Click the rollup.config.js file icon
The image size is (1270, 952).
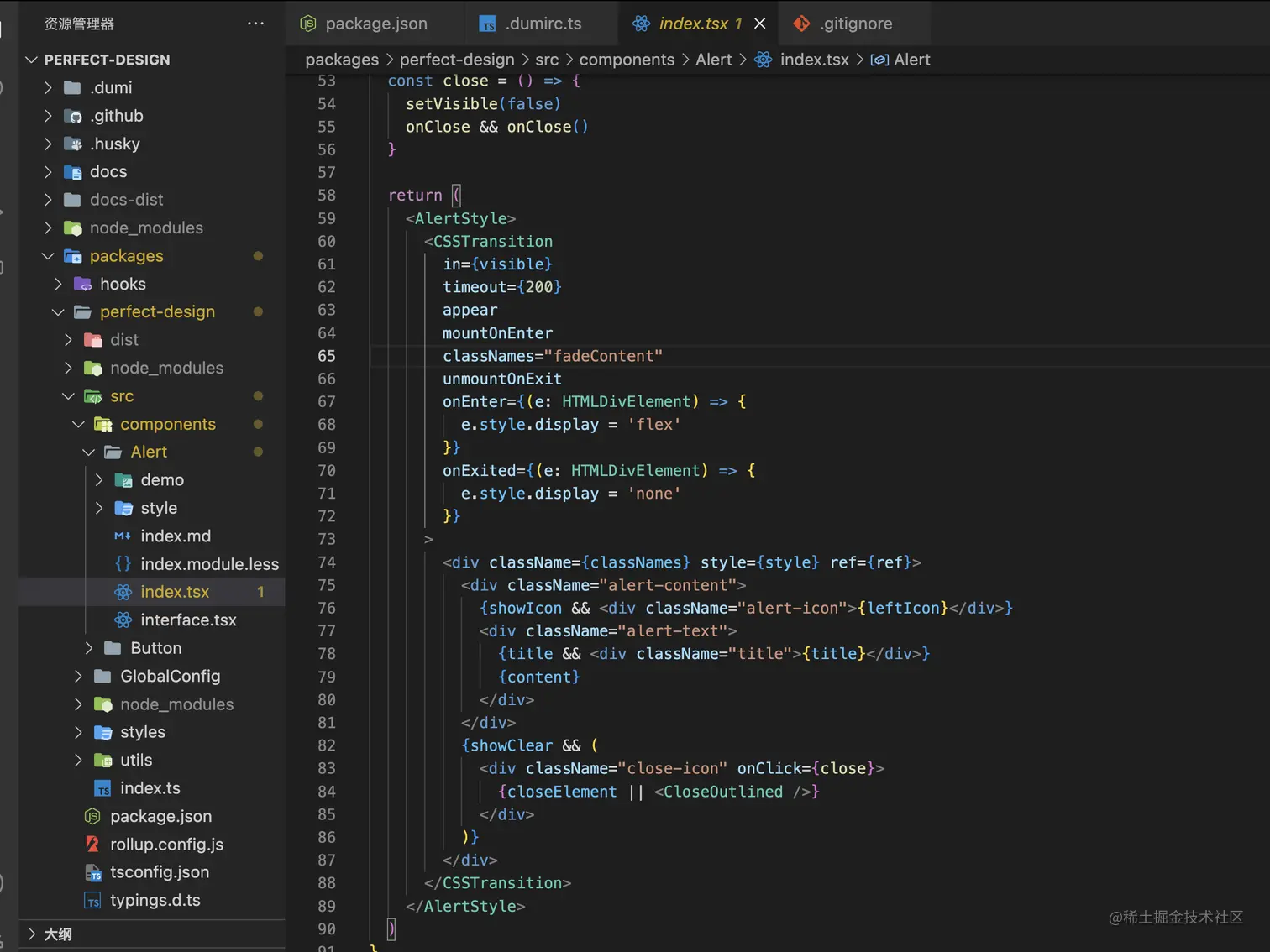(x=93, y=845)
